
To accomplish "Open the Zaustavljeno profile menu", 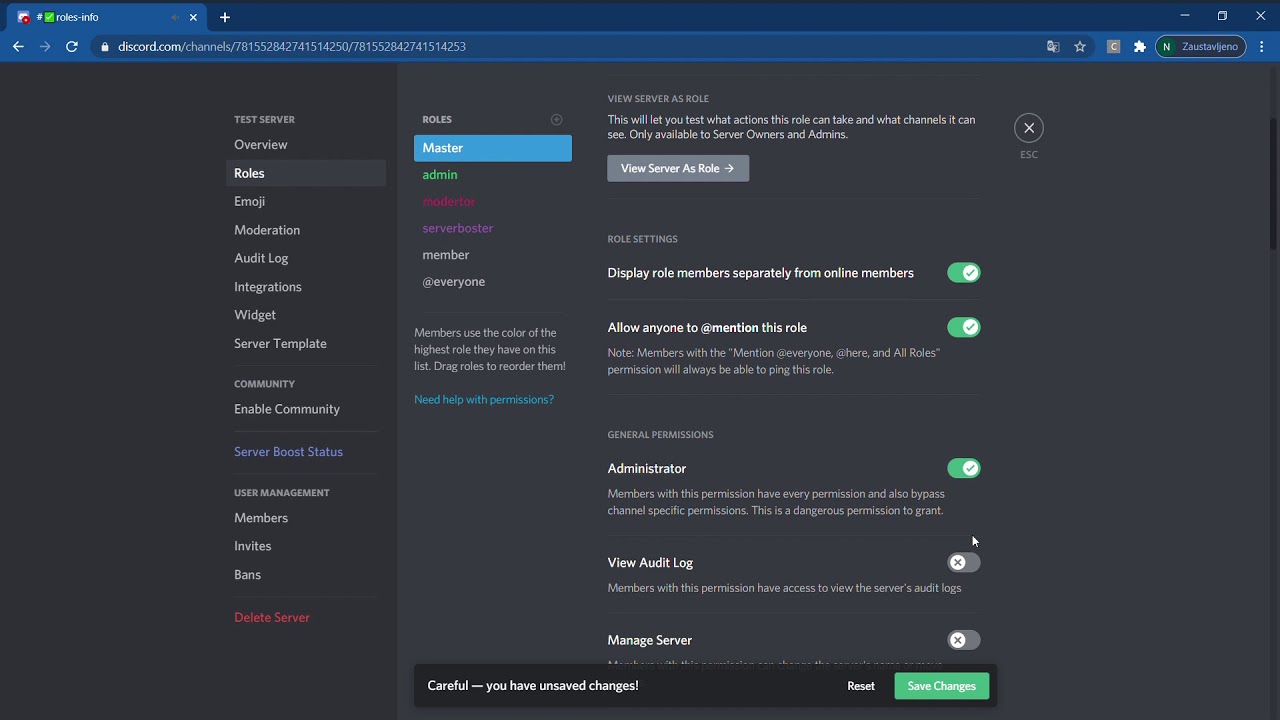I will point(1200,46).
